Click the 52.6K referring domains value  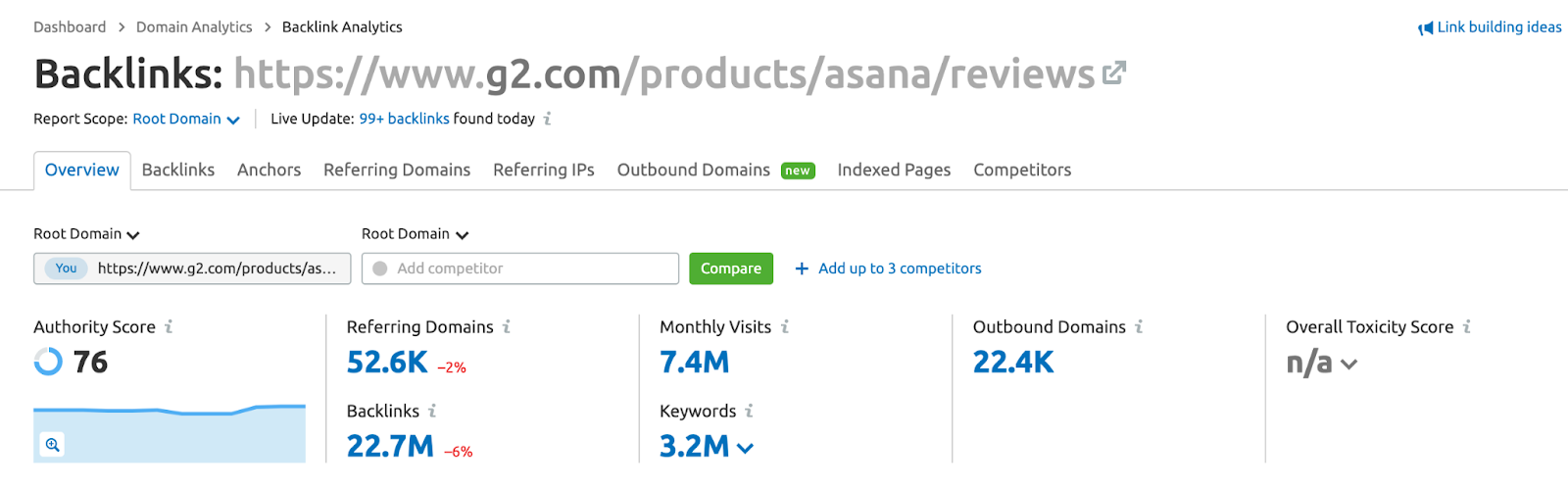point(387,363)
